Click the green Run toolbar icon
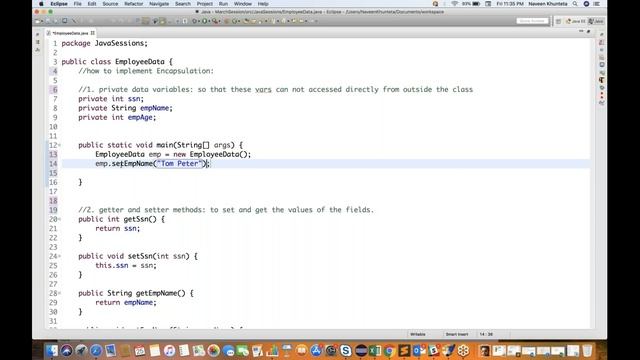640x360 pixels. tap(204, 21)
